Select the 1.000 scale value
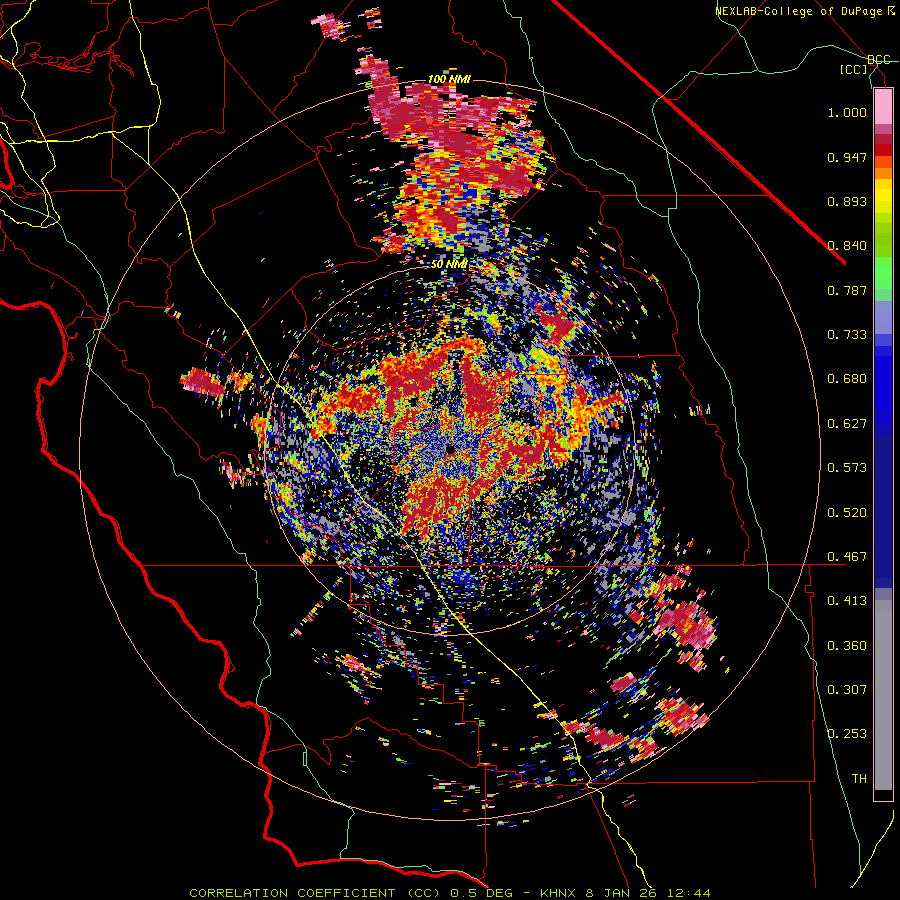The width and height of the screenshot is (900, 900). 847,112
